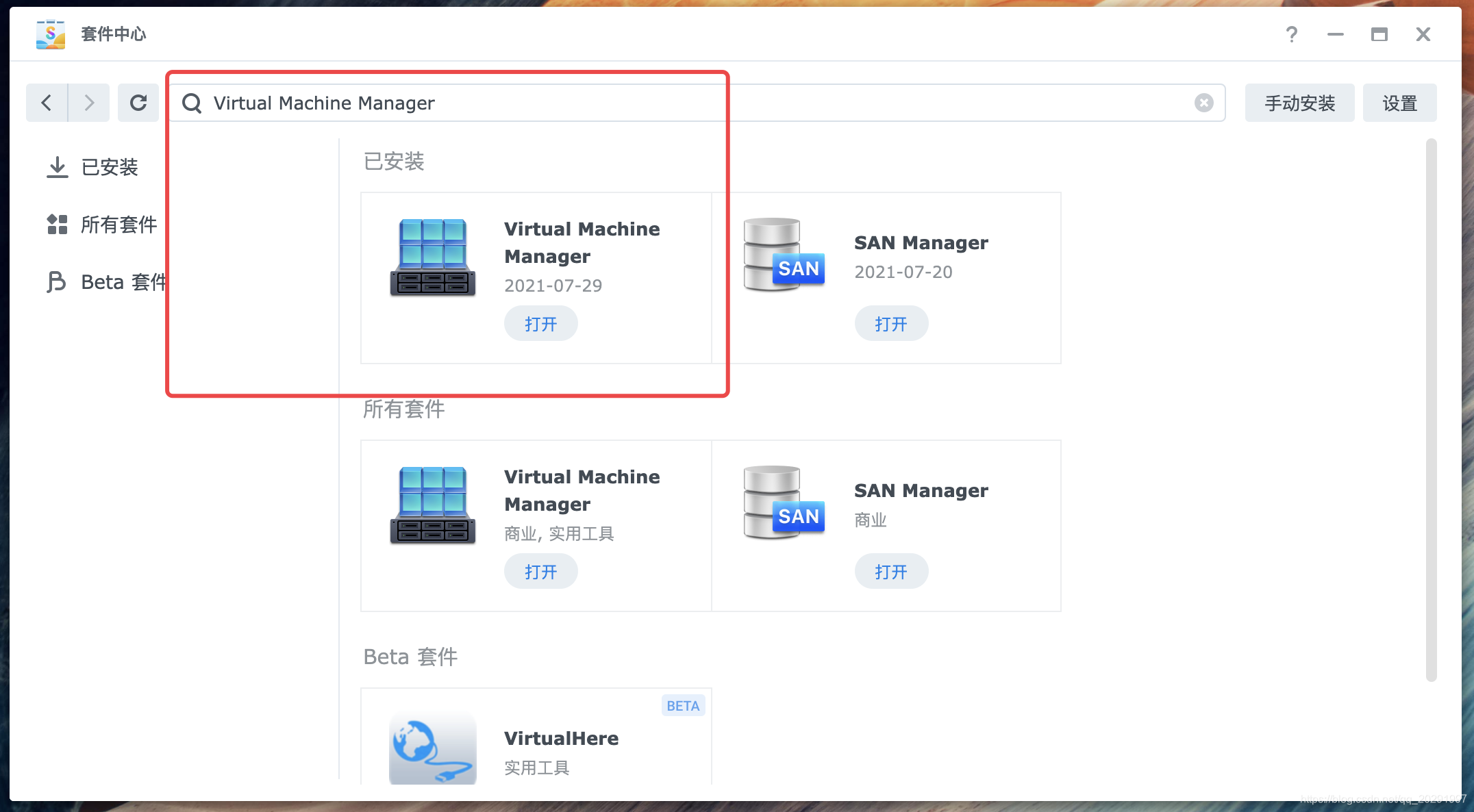Open Virtual Machine Manager in all packages
This screenshot has width=1474, height=812.
pos(540,572)
